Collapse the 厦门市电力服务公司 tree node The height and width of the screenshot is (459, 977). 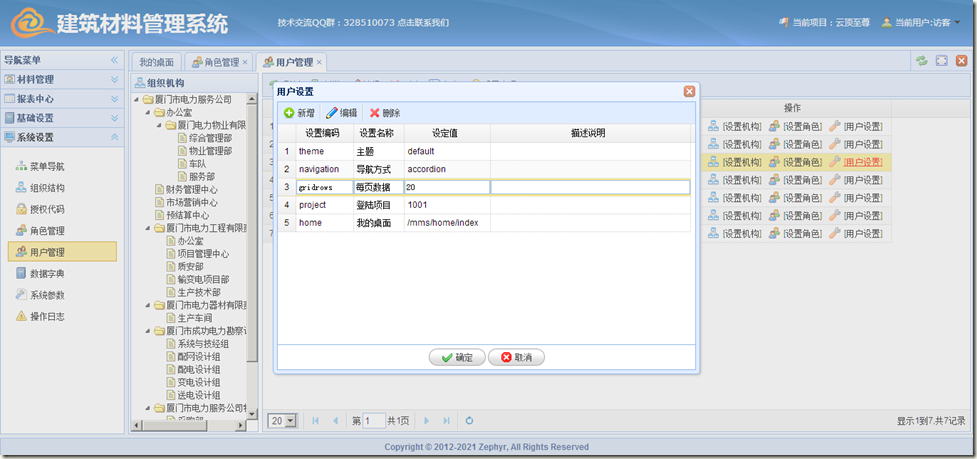[x=137, y=99]
